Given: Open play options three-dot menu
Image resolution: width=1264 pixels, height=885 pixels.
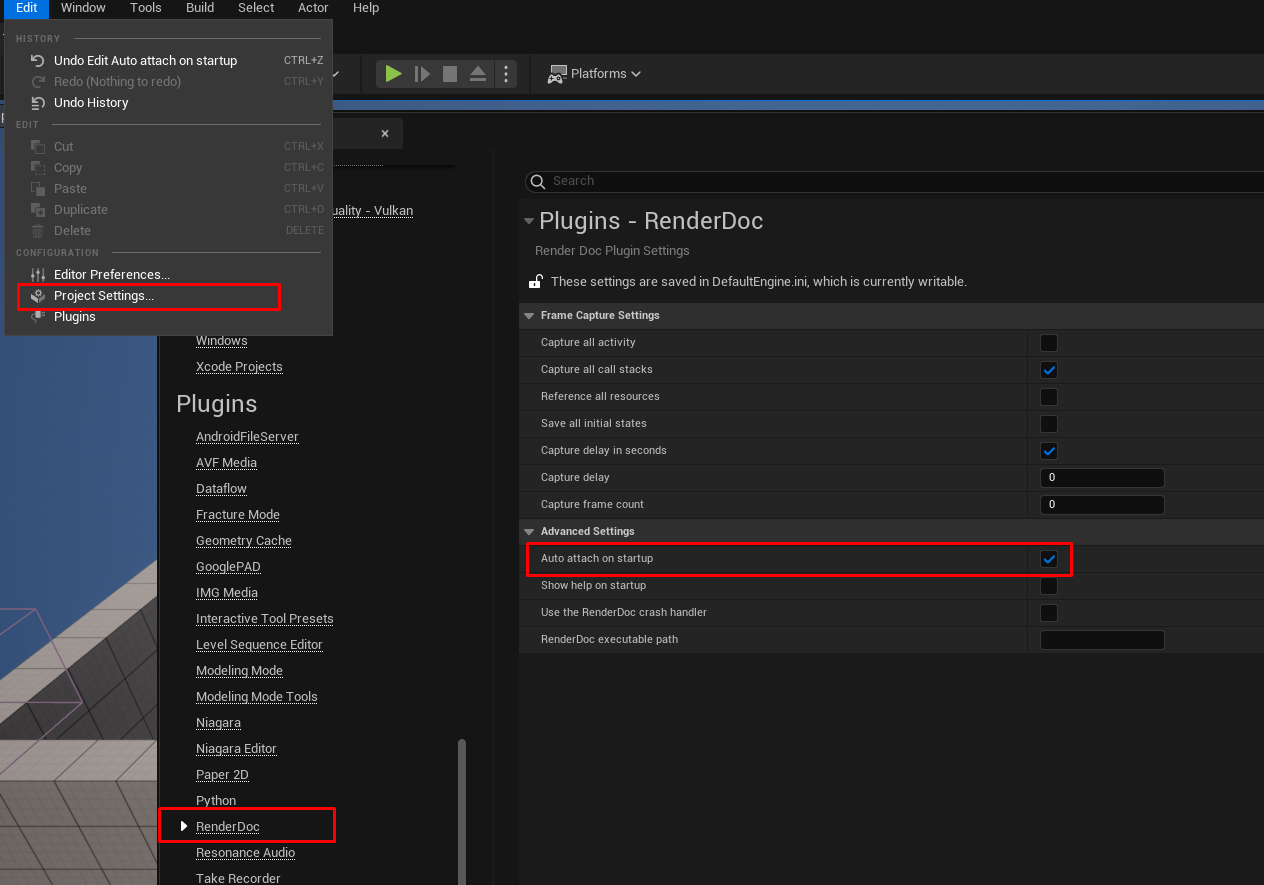Looking at the screenshot, I should 506,74.
